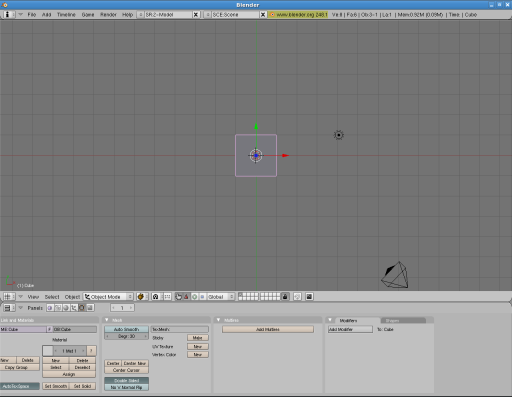Click the camera object in viewport
512x397 pixels.
[395, 275]
